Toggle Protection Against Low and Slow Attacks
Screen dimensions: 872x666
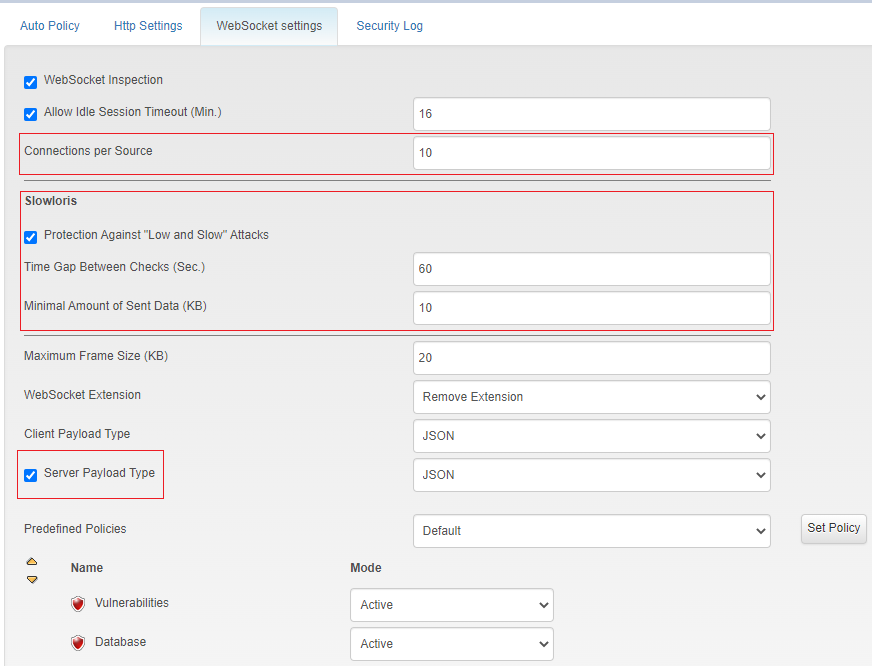[30, 236]
